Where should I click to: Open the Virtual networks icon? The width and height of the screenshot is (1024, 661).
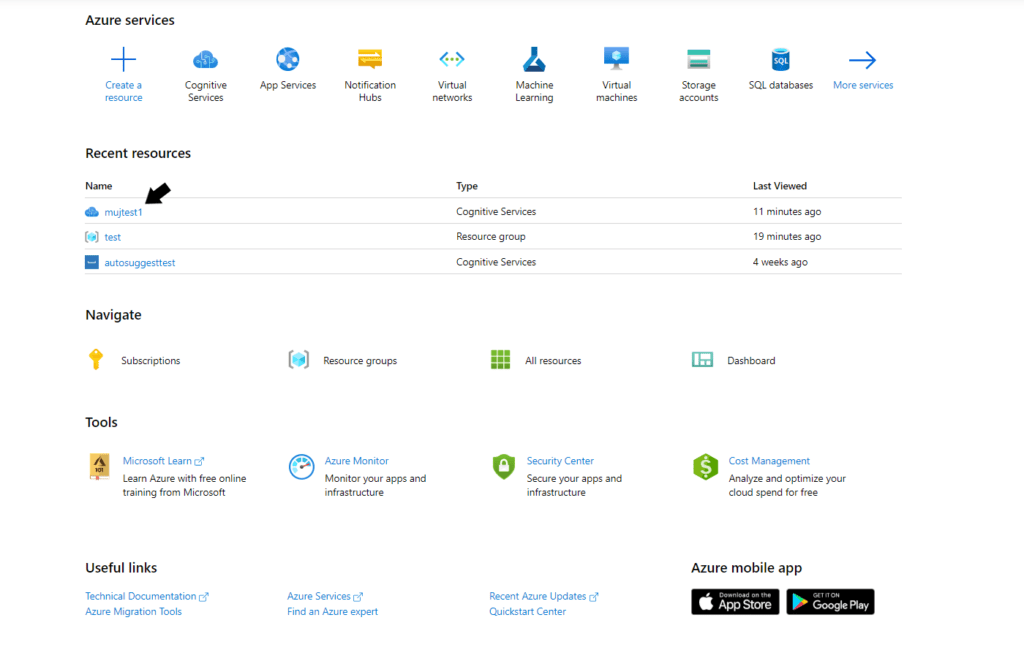coord(452,59)
